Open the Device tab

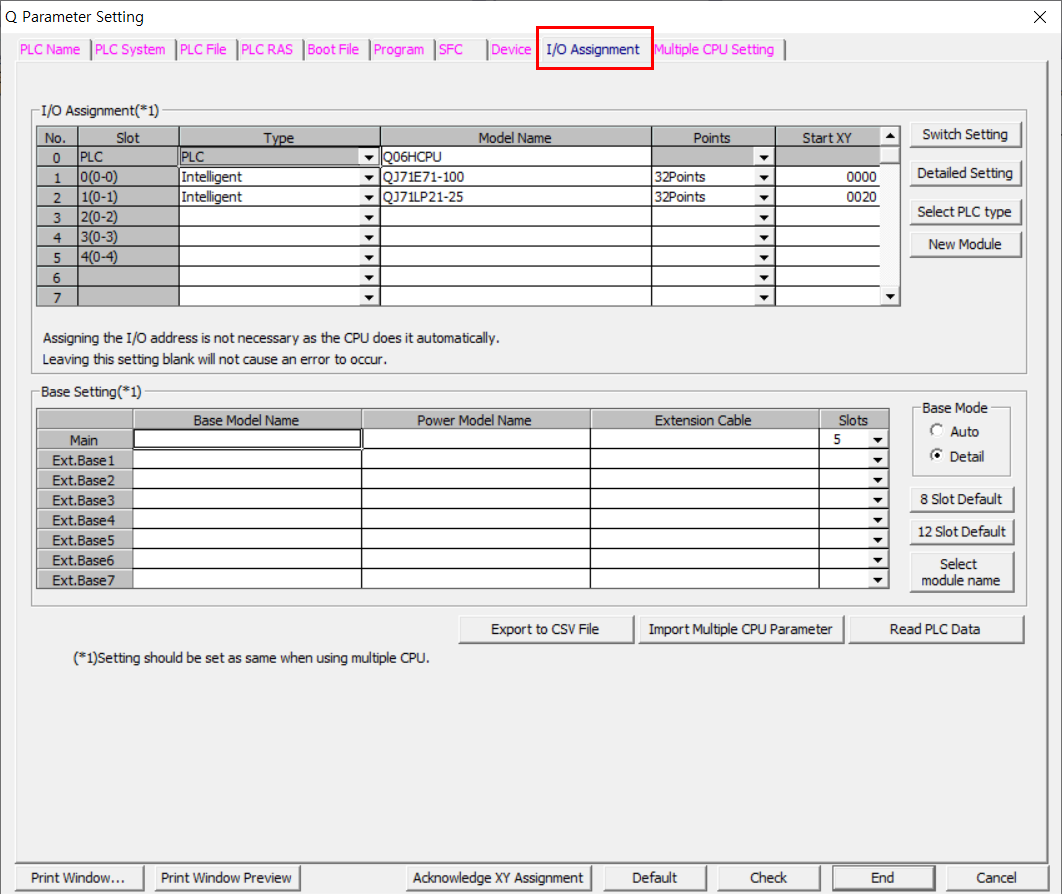pos(511,49)
